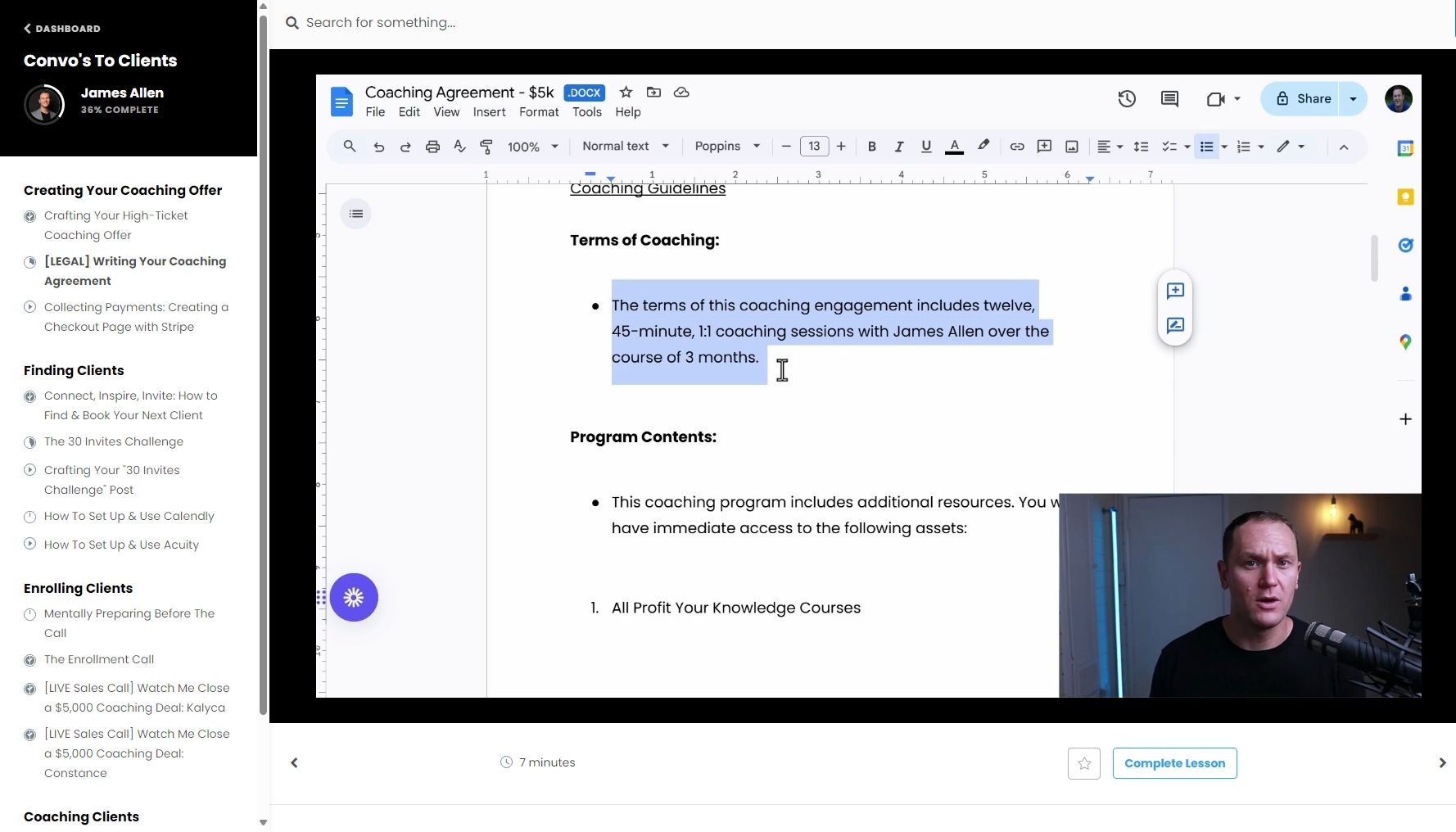This screenshot has height=832, width=1456.
Task: Open the comments history icon
Action: pos(1169,99)
